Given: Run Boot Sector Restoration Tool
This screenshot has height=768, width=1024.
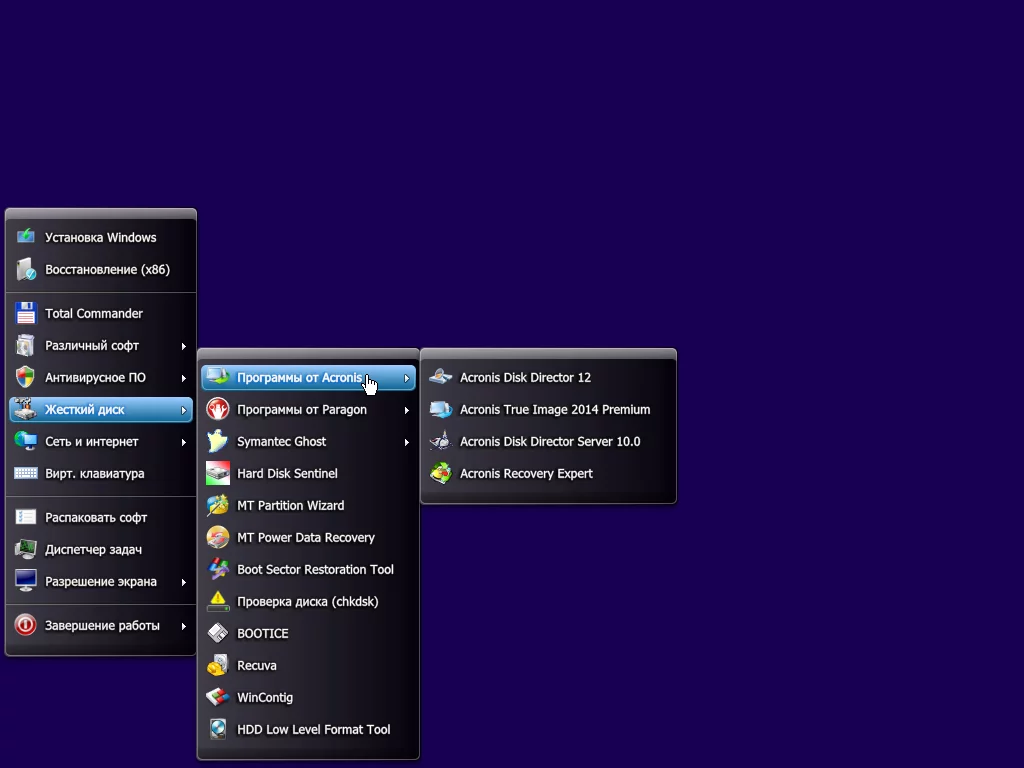Looking at the screenshot, I should 308,569.
